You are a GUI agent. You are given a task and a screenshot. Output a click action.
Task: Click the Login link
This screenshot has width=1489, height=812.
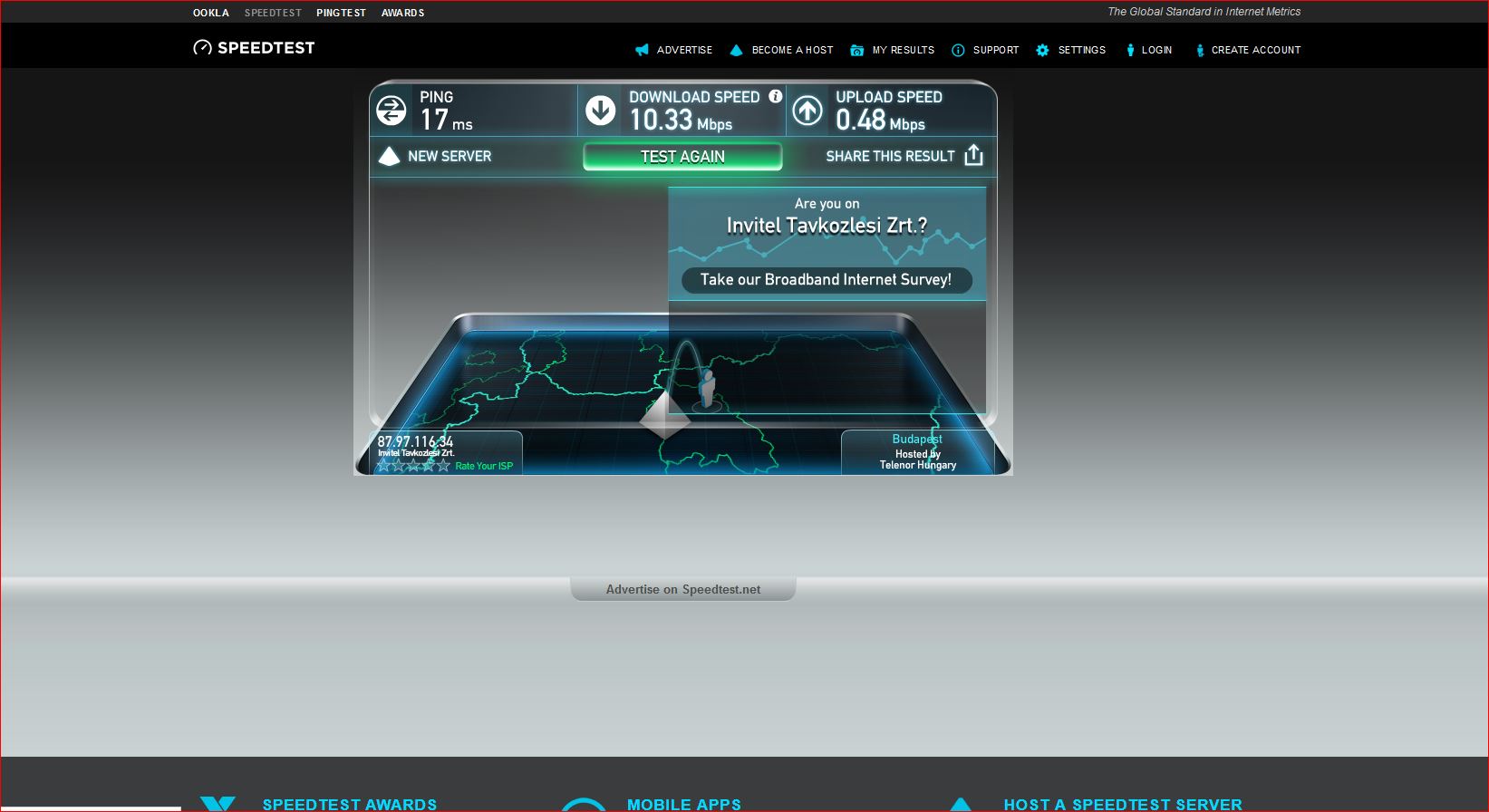coord(1157,50)
